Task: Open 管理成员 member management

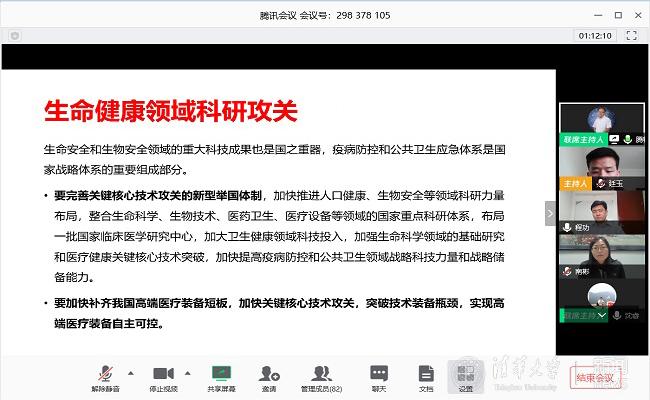Action: 321,373
